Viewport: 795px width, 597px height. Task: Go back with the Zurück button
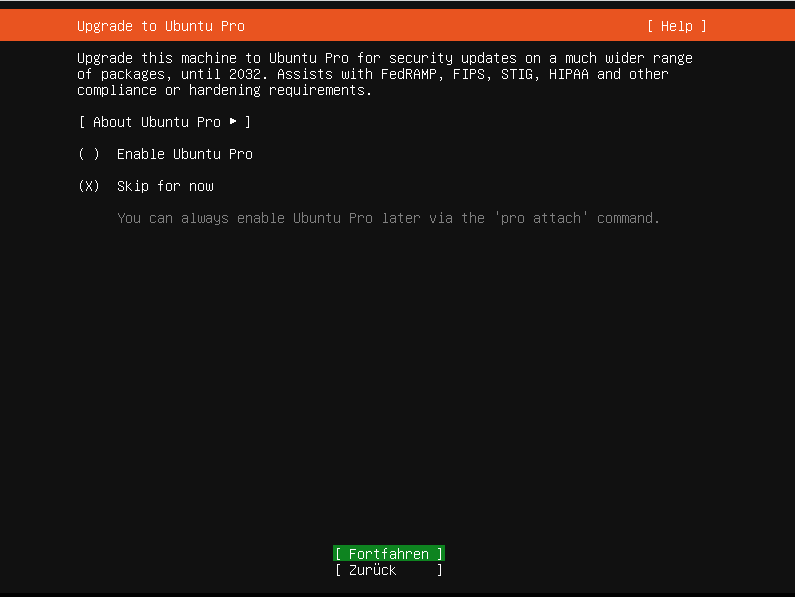click(x=389, y=570)
